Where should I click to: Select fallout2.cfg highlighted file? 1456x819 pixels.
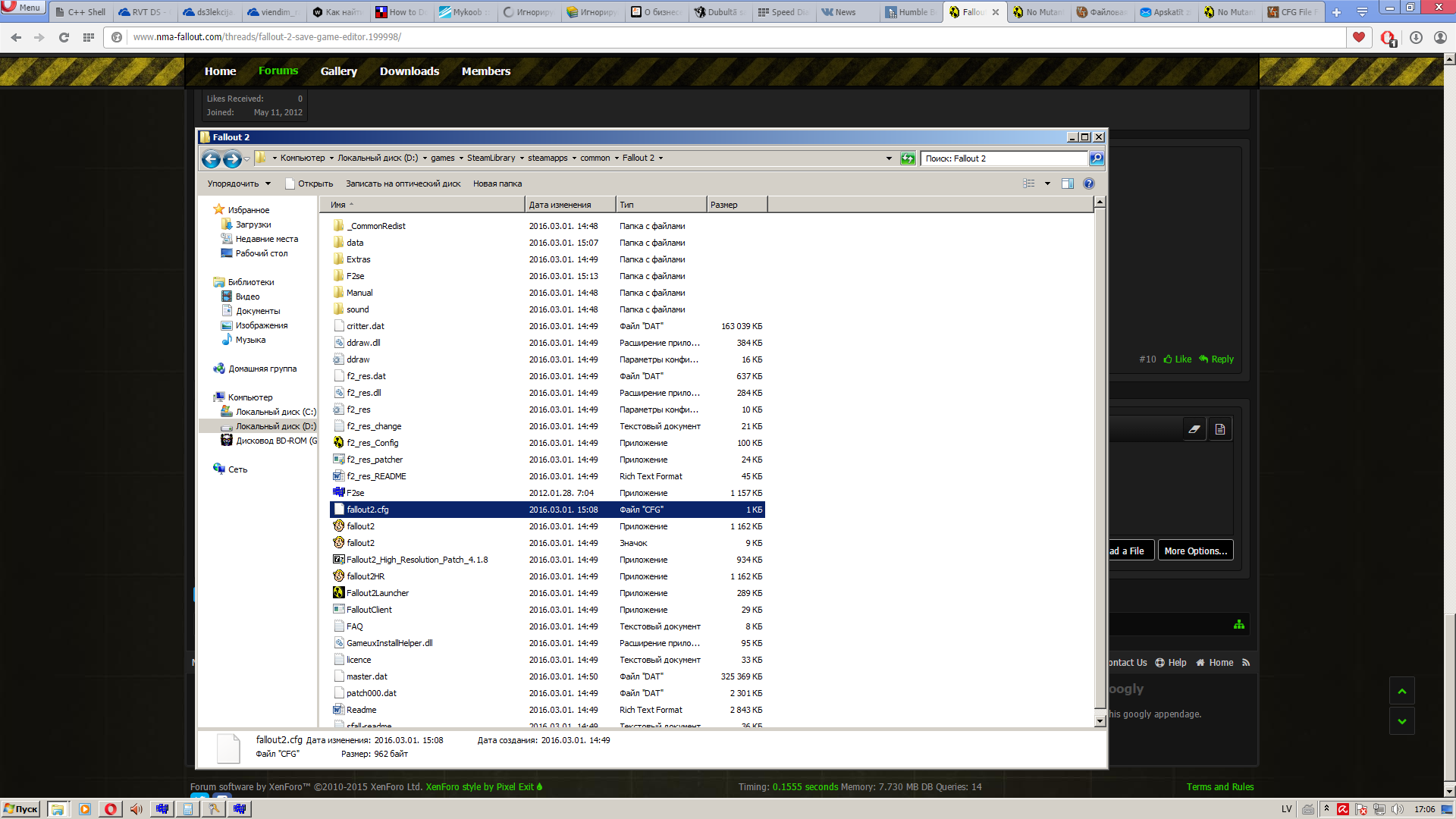click(x=548, y=510)
